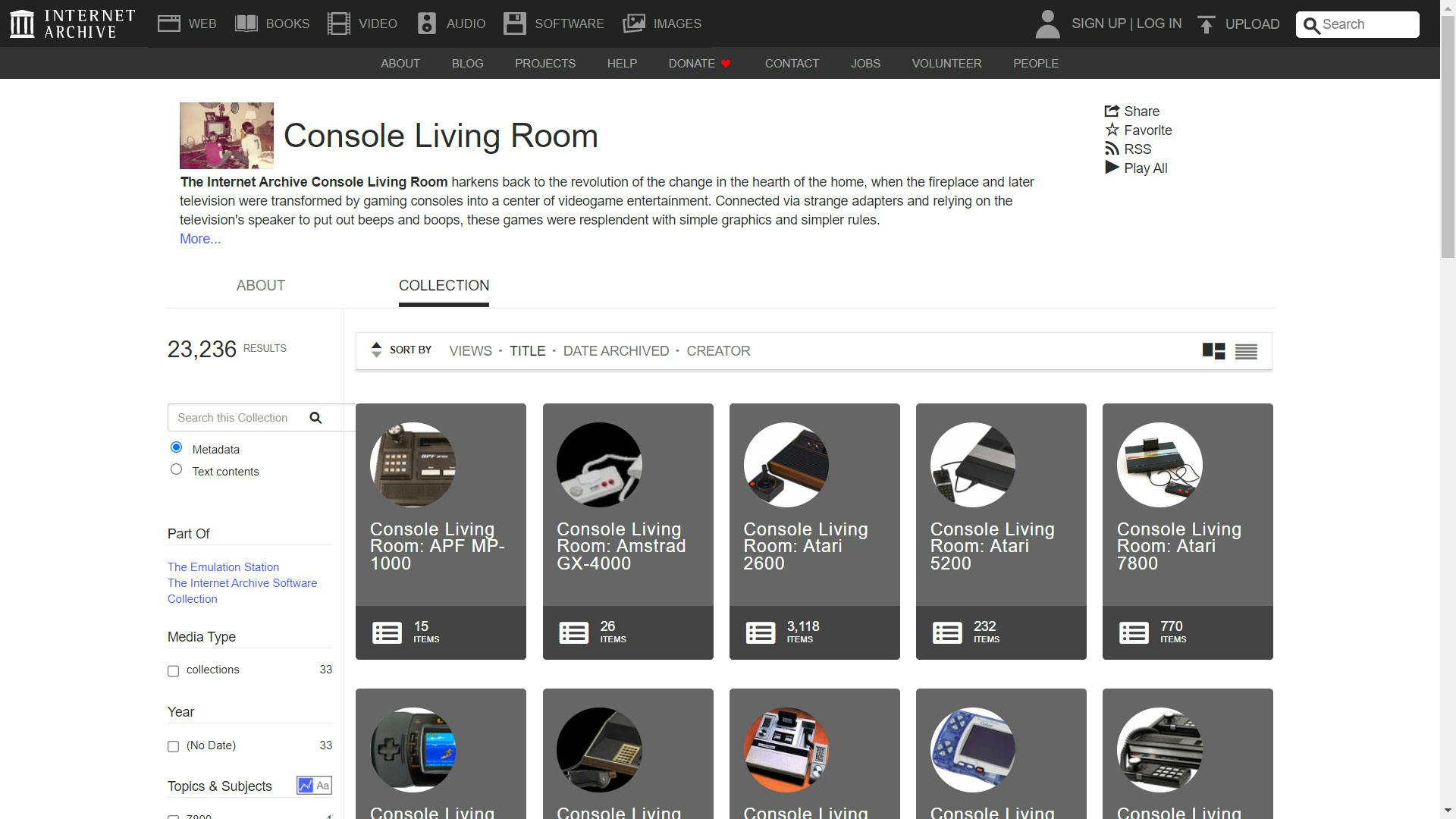Open the Atari 2600 collection thumbnail
This screenshot has width=1456, height=819.
tap(786, 465)
